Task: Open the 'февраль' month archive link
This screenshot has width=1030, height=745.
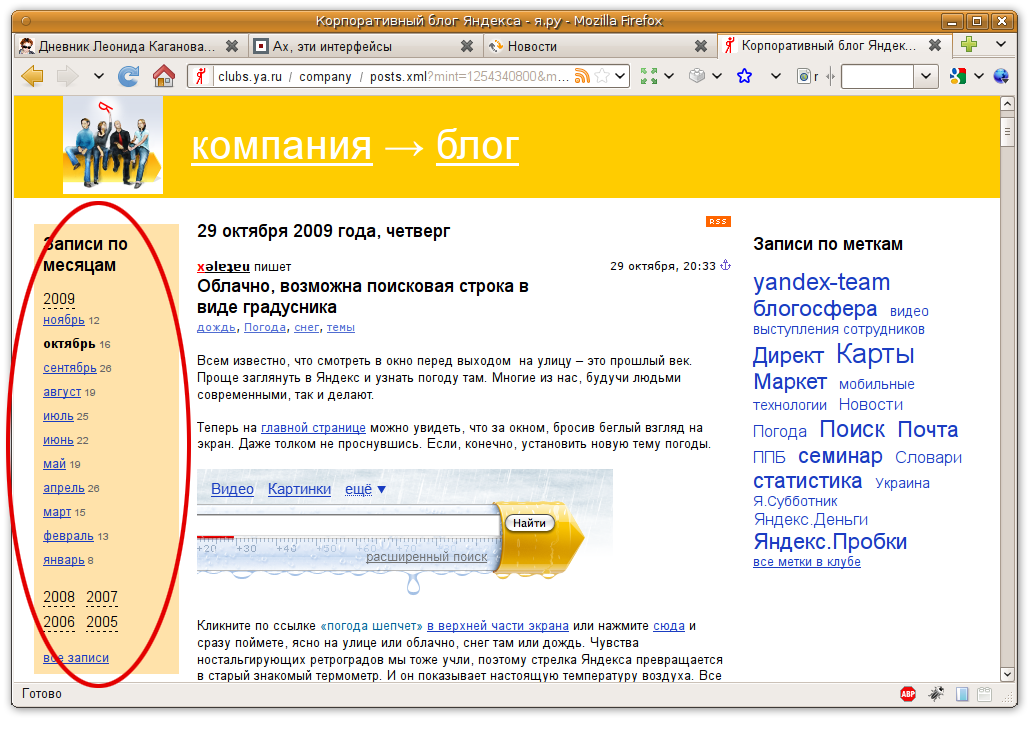Action: pos(68,536)
